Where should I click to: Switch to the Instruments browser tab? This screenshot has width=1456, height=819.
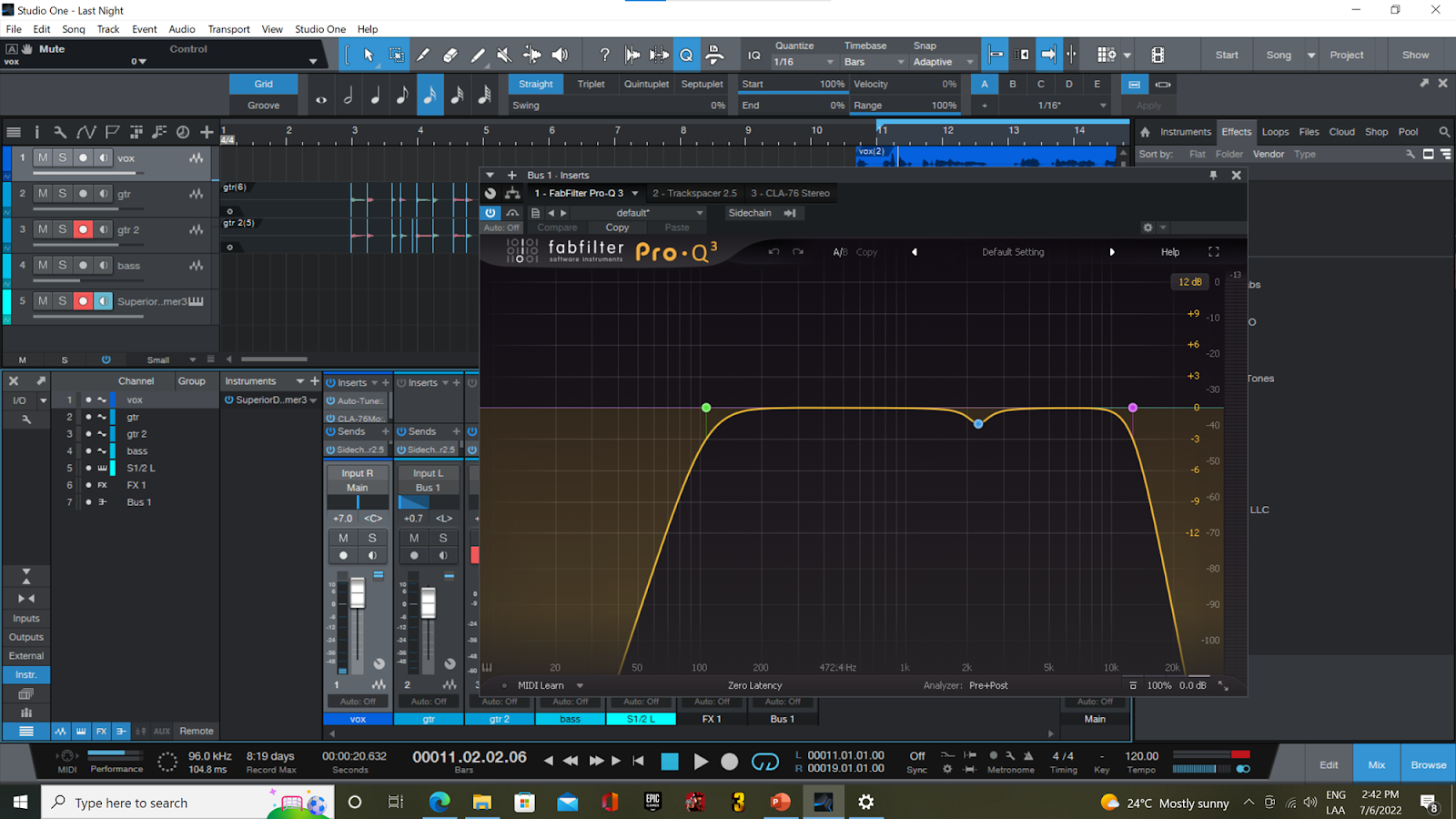click(x=1185, y=132)
